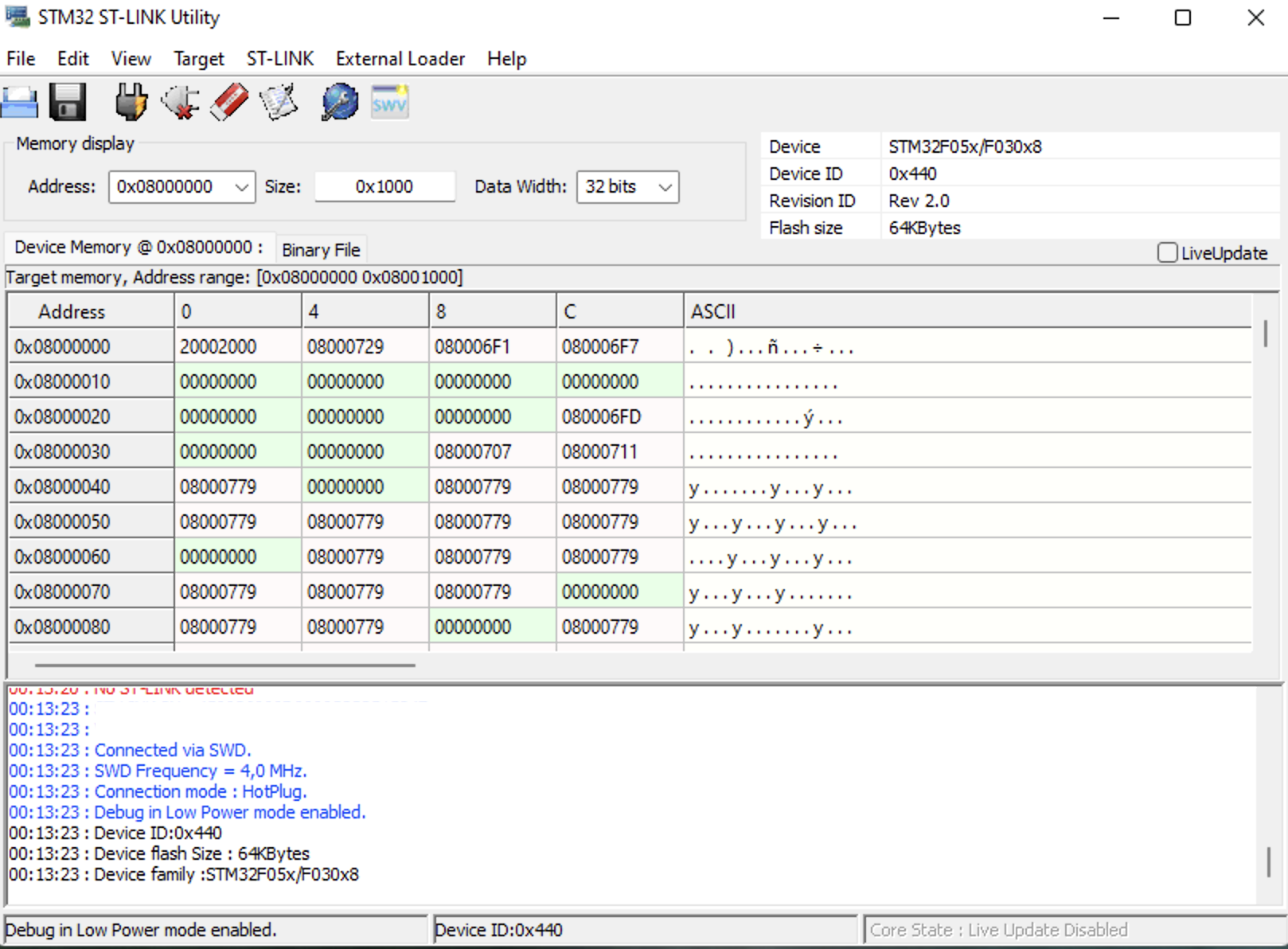Click the memory table horizontal scrollbar
Viewport: 1288px width, 949px height.
pos(224,665)
